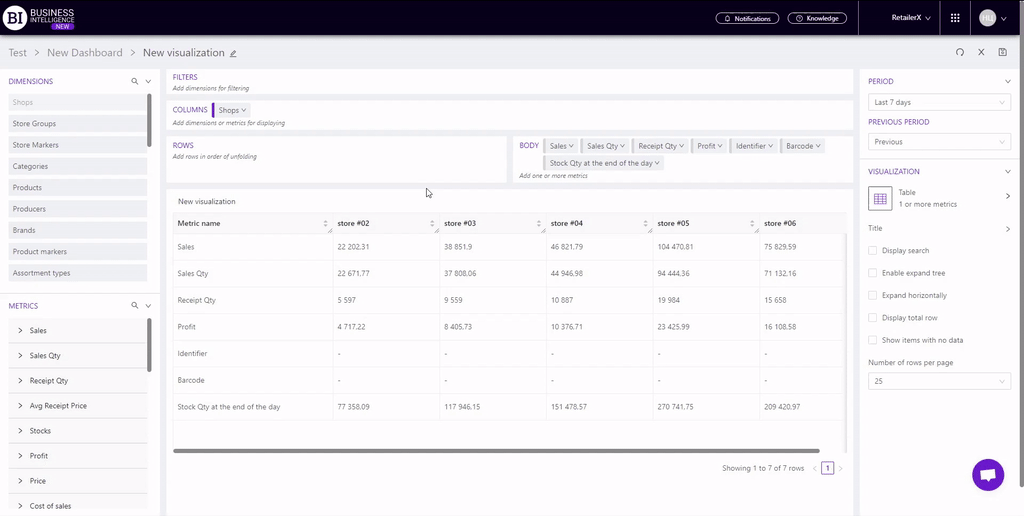The image size is (1024, 517).
Task: Open the Last 7 days period dropdown
Action: (x=939, y=102)
